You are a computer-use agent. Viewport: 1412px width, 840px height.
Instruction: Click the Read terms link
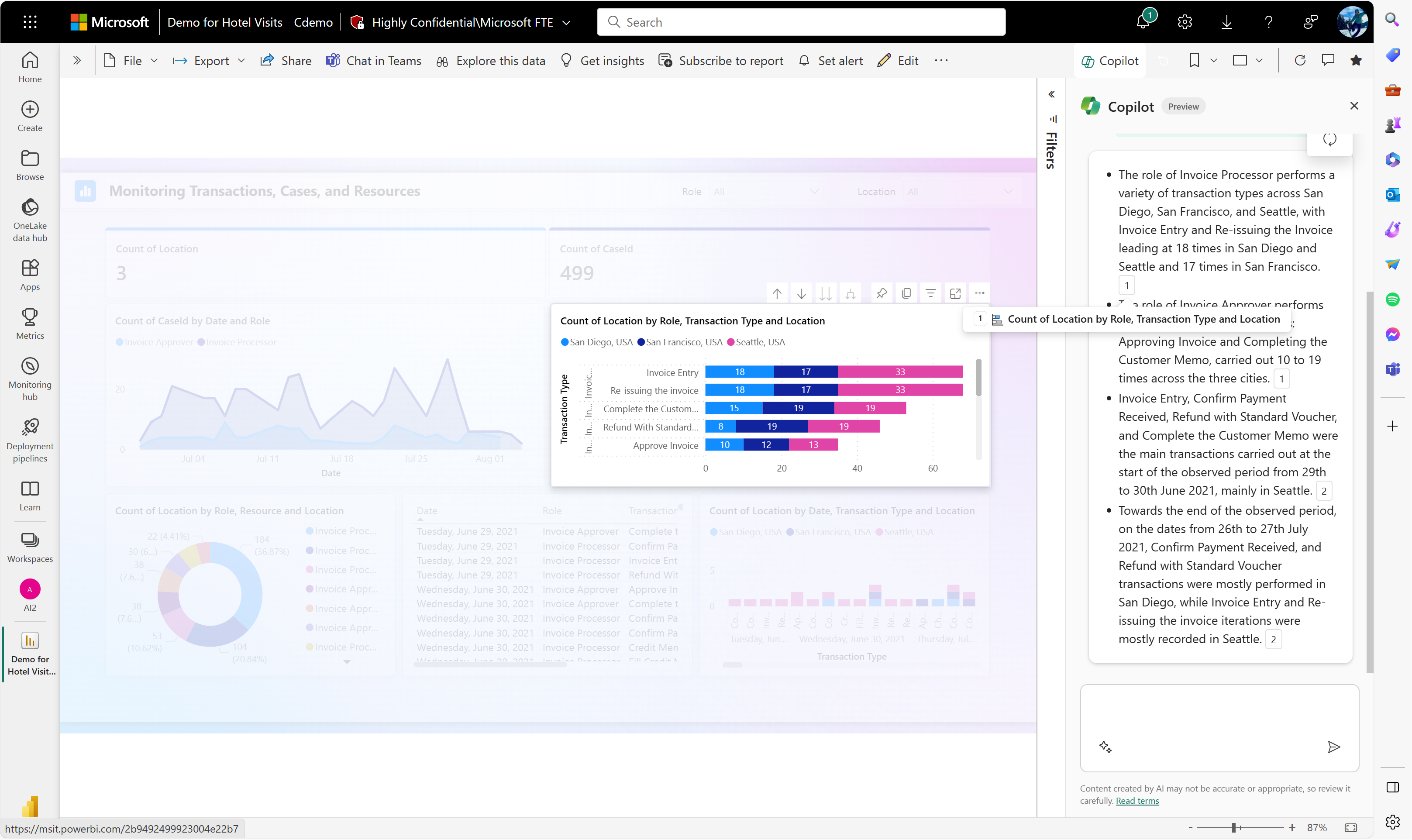[1137, 800]
